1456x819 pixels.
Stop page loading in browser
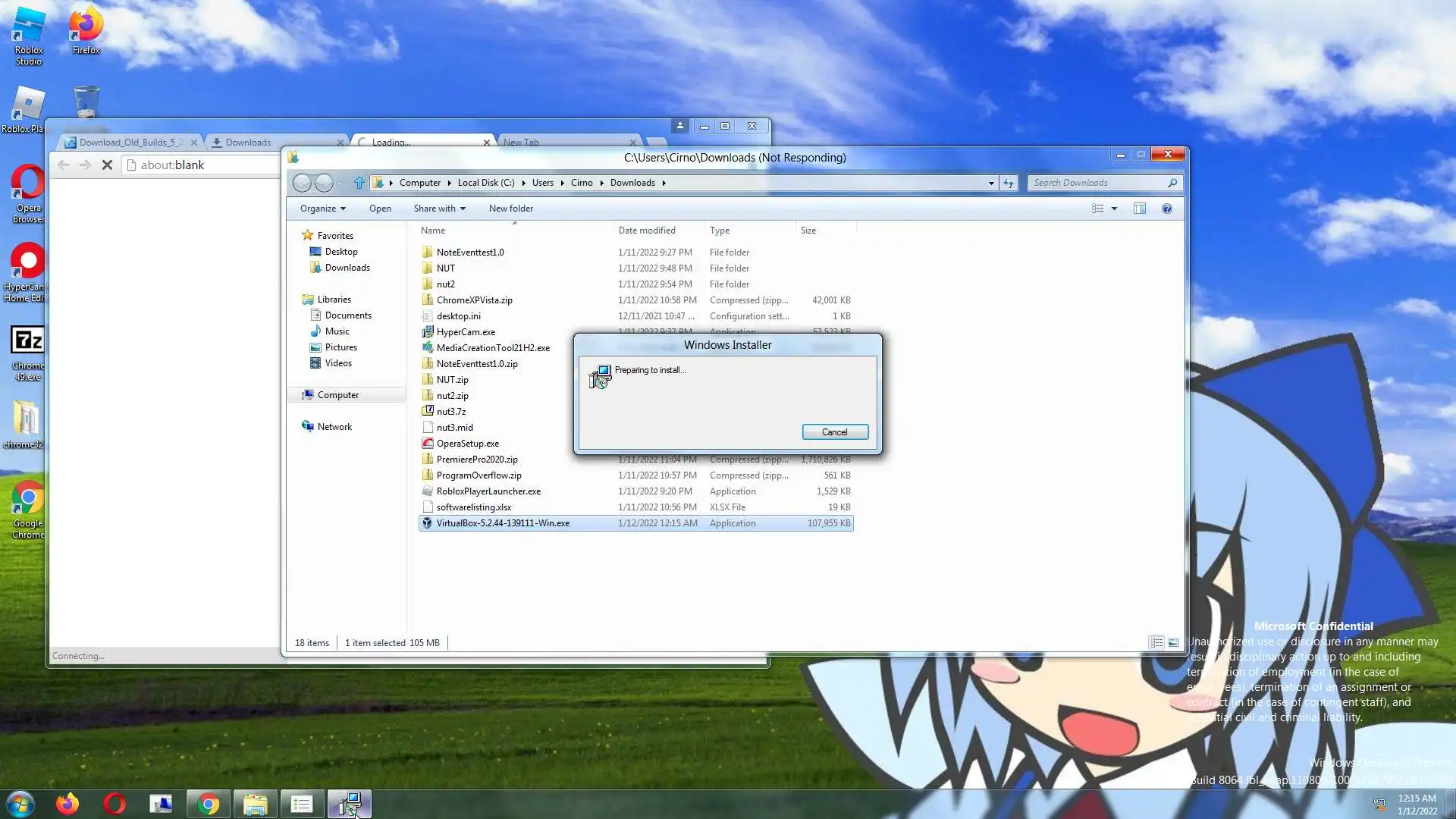(107, 165)
